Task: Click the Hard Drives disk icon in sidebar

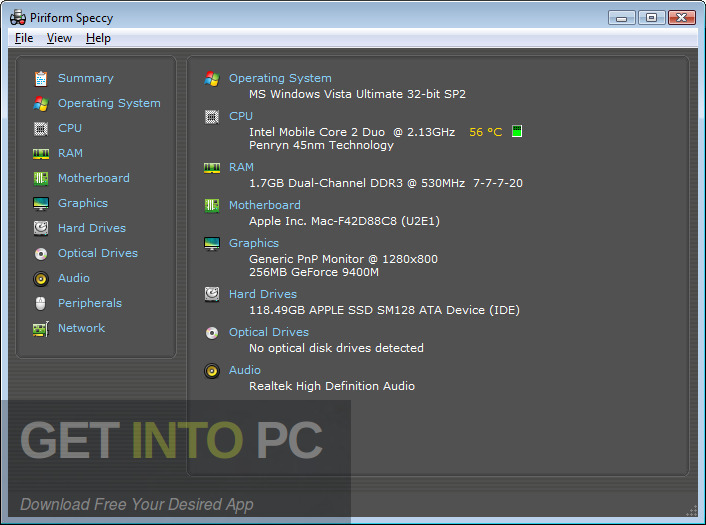Action: click(41, 228)
